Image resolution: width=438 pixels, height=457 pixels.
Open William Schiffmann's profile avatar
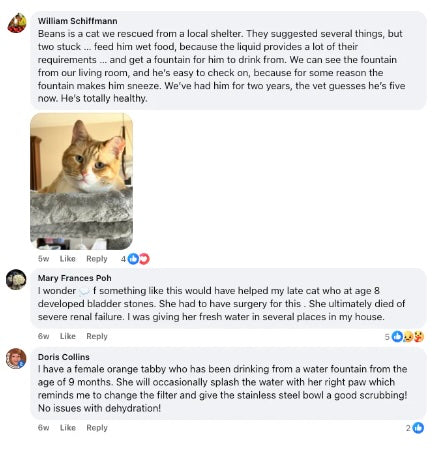click(x=17, y=23)
